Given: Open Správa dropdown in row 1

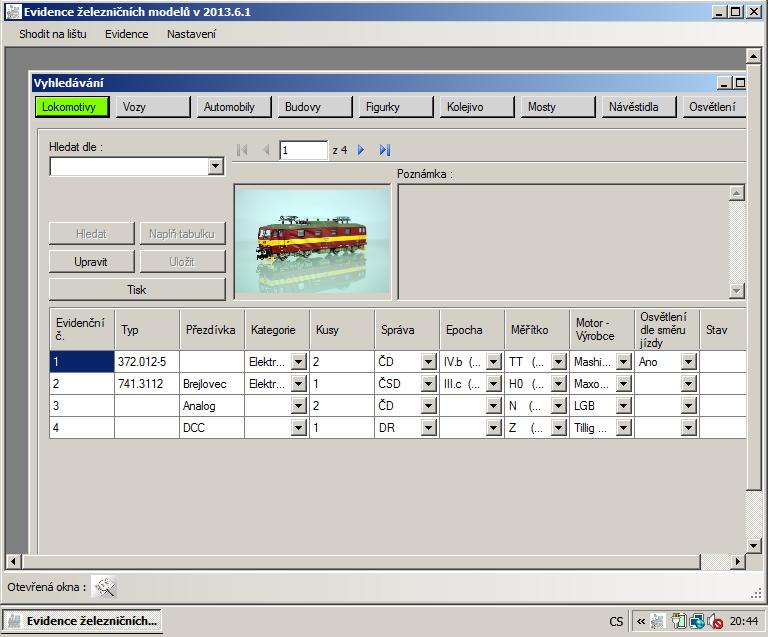Looking at the screenshot, I should pos(429,362).
